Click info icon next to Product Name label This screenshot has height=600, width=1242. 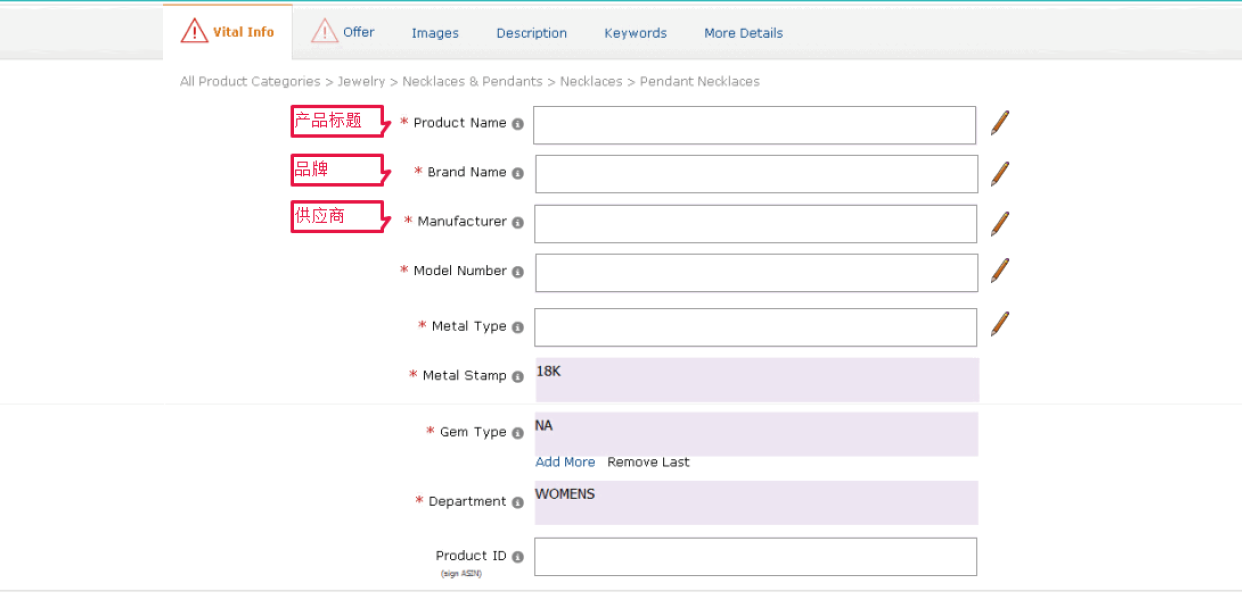(518, 124)
